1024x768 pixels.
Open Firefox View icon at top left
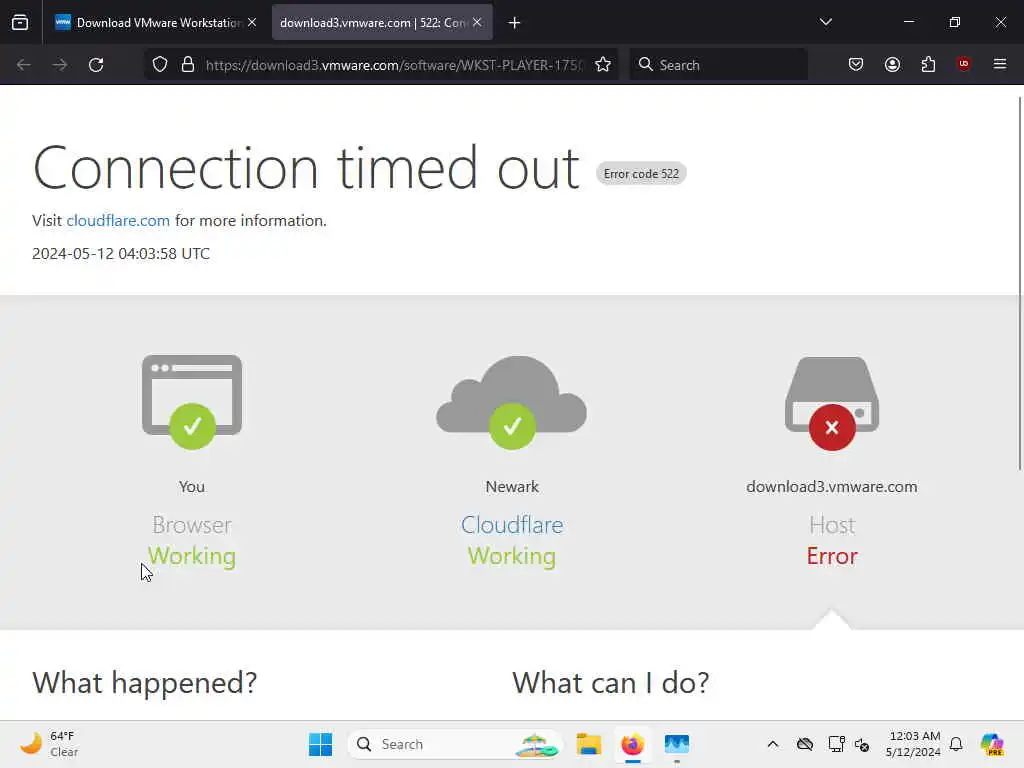tap(20, 22)
